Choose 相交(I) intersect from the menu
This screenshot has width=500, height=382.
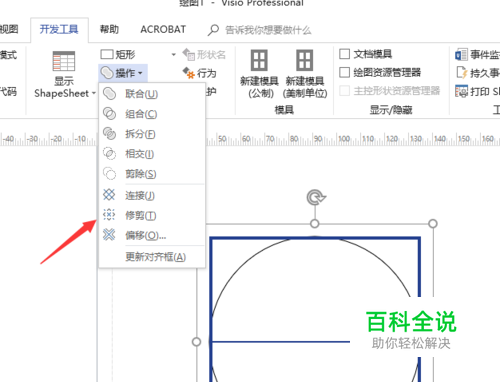(152, 154)
